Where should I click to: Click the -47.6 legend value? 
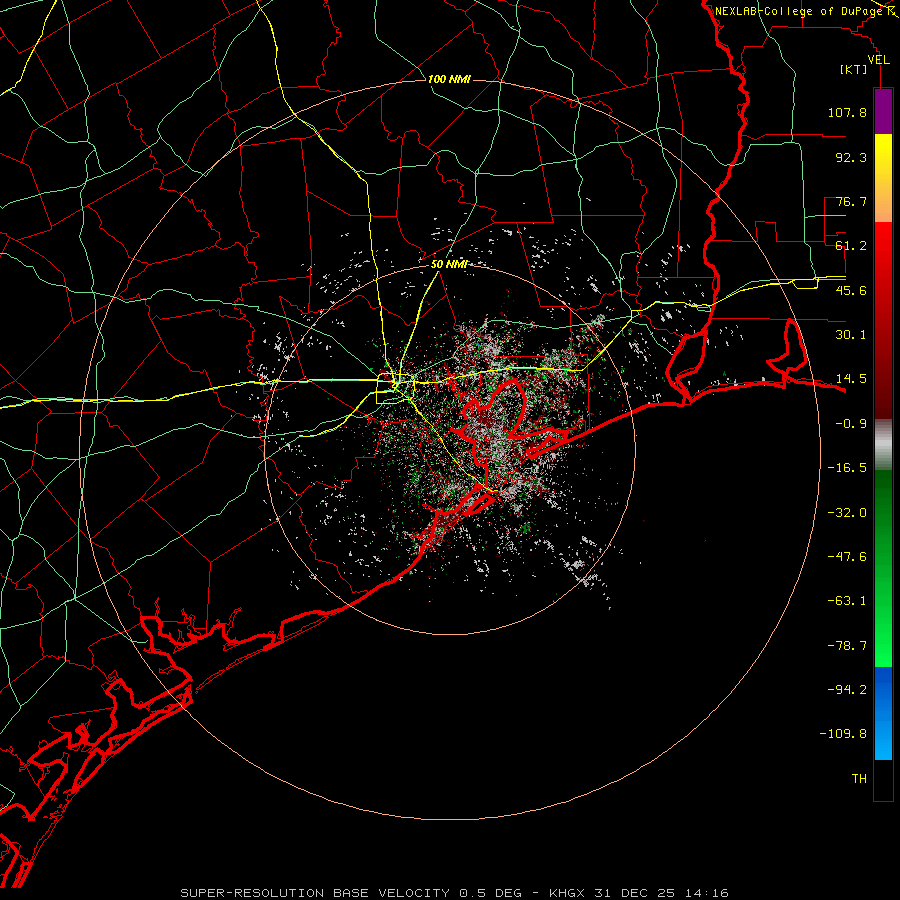coord(847,557)
